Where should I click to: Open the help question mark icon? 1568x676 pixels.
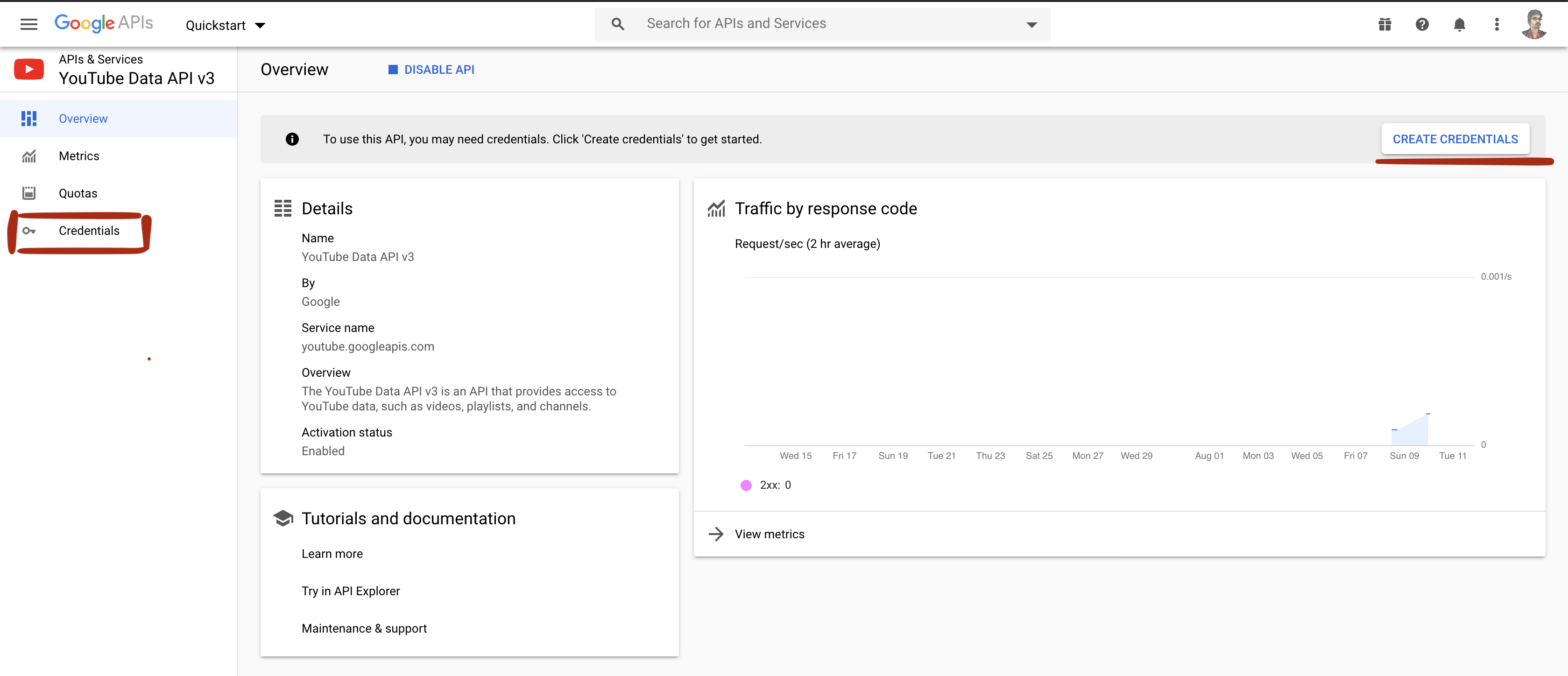click(x=1422, y=24)
